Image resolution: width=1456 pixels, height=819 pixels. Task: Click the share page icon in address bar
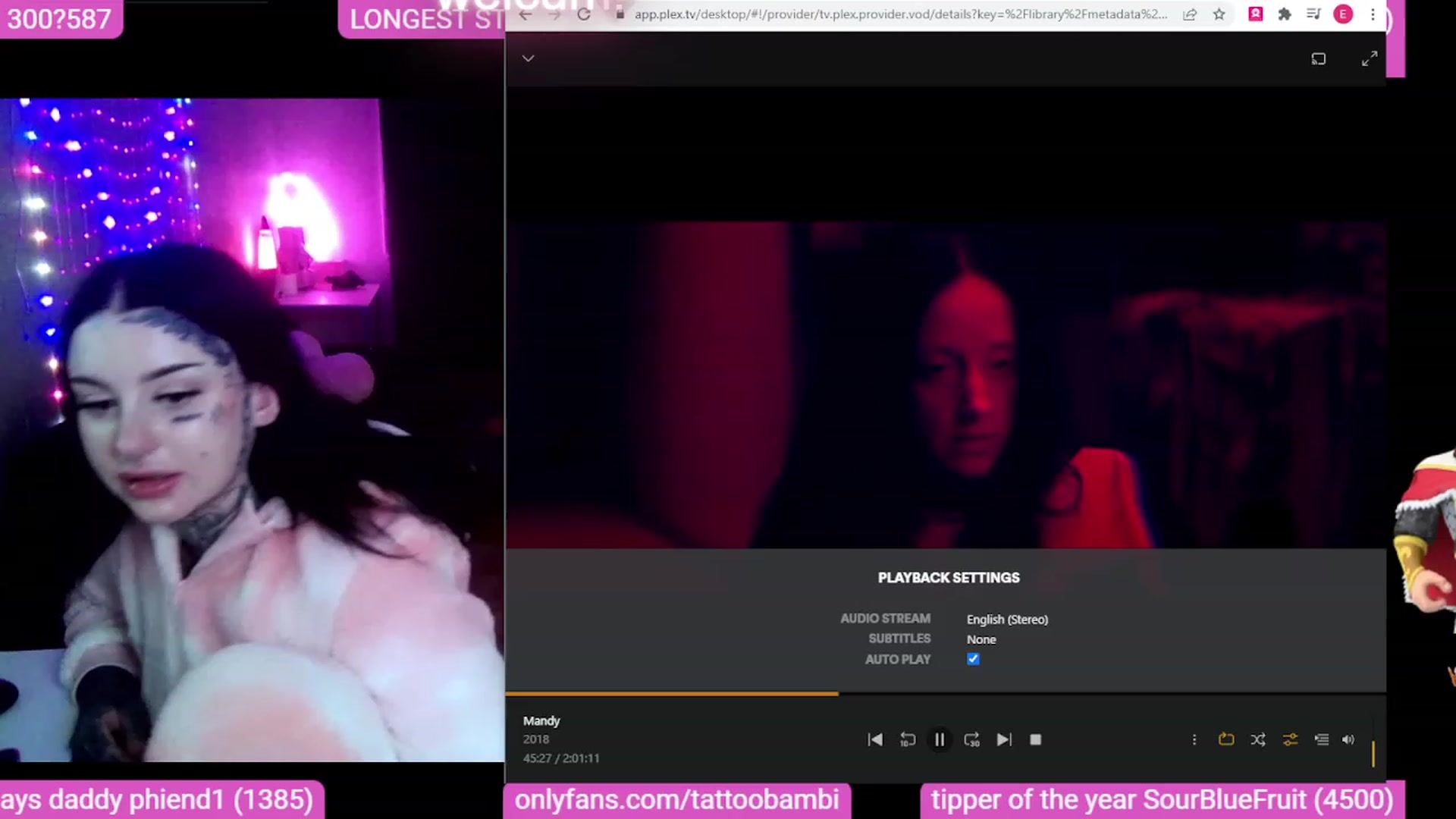click(x=1190, y=14)
